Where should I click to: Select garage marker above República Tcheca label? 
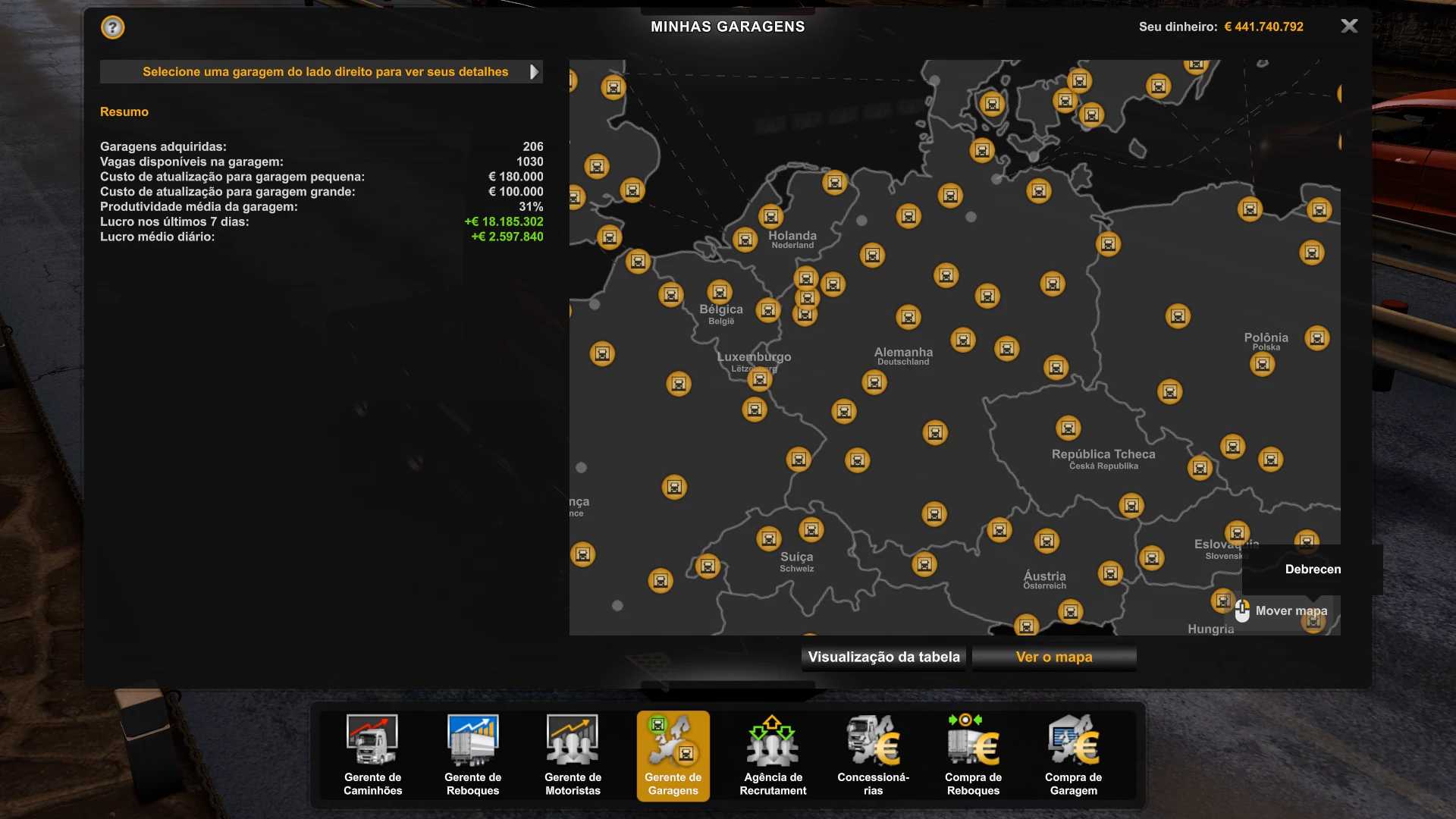pyautogui.click(x=1068, y=428)
